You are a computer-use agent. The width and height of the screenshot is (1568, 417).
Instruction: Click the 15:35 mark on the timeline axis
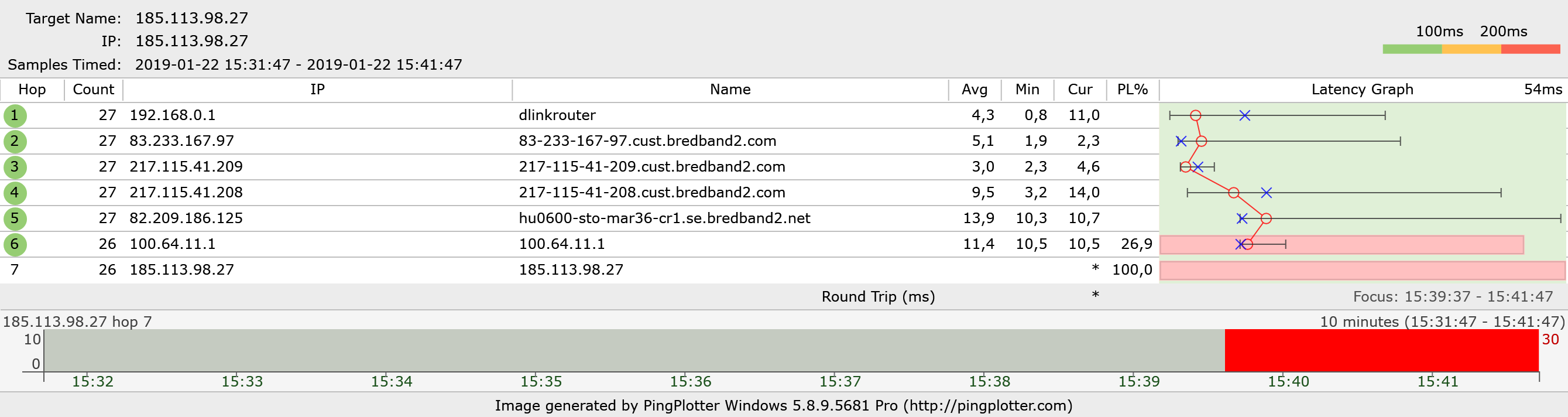541,381
